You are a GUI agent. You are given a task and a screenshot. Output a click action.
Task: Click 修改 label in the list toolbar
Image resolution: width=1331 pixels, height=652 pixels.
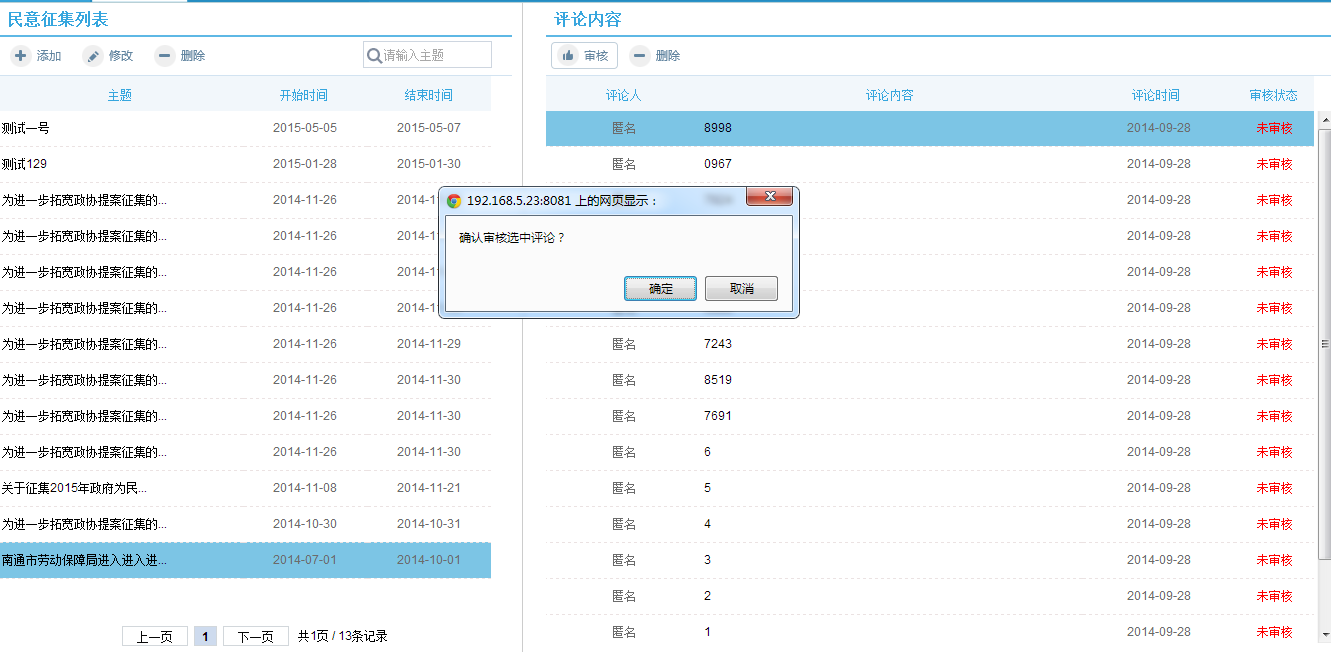pos(121,56)
